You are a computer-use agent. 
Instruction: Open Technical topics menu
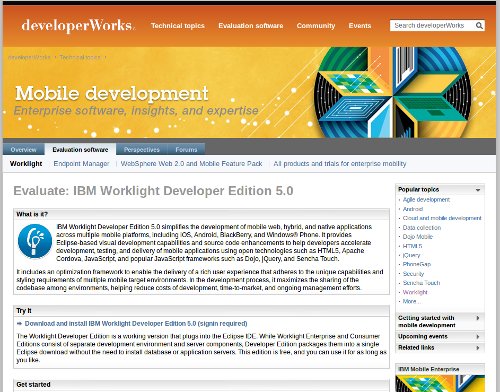(178, 26)
